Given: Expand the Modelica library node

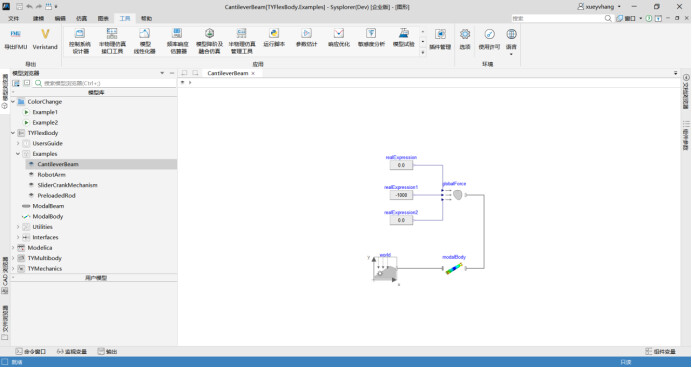Looking at the screenshot, I should pos(13,248).
